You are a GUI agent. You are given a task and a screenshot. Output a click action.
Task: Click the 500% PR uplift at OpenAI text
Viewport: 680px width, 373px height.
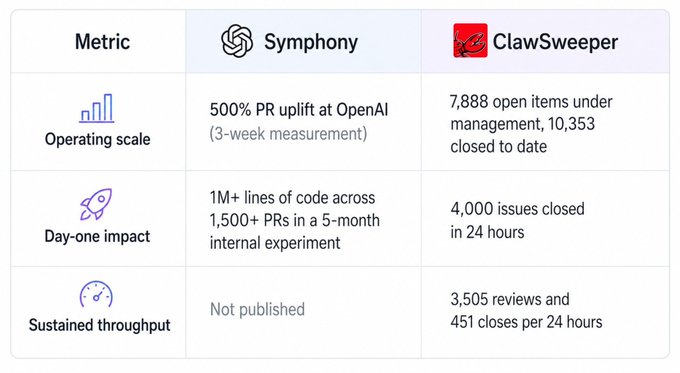299,110
